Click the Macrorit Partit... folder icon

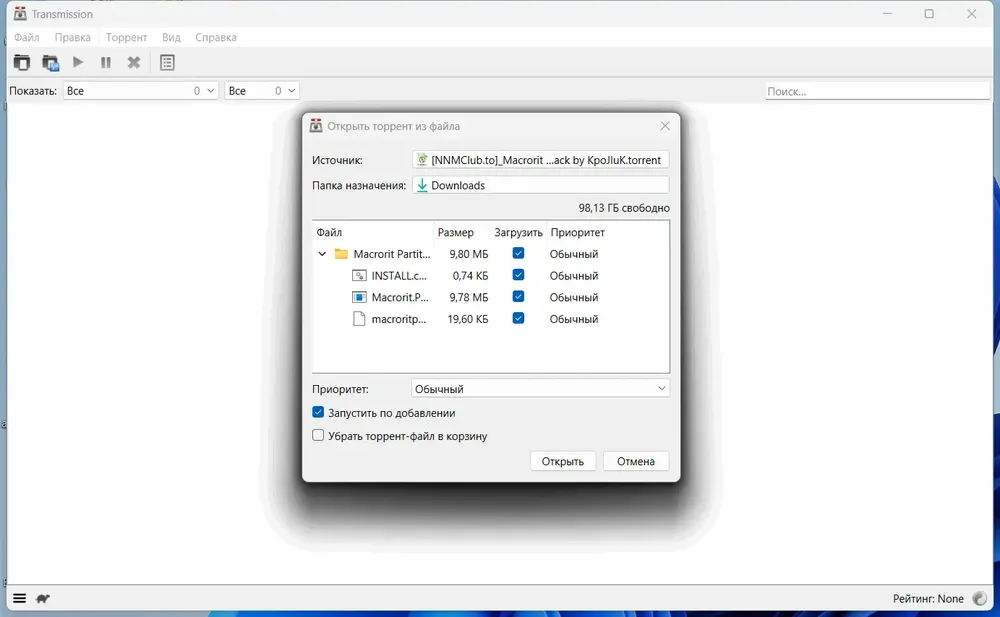[x=341, y=254]
